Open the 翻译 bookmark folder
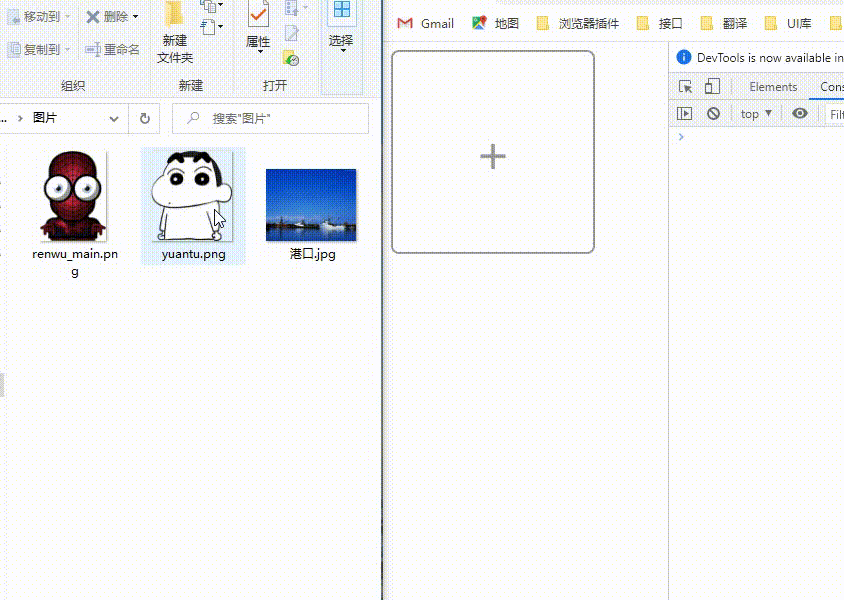Screen dimensions: 844x600 [x=724, y=24]
